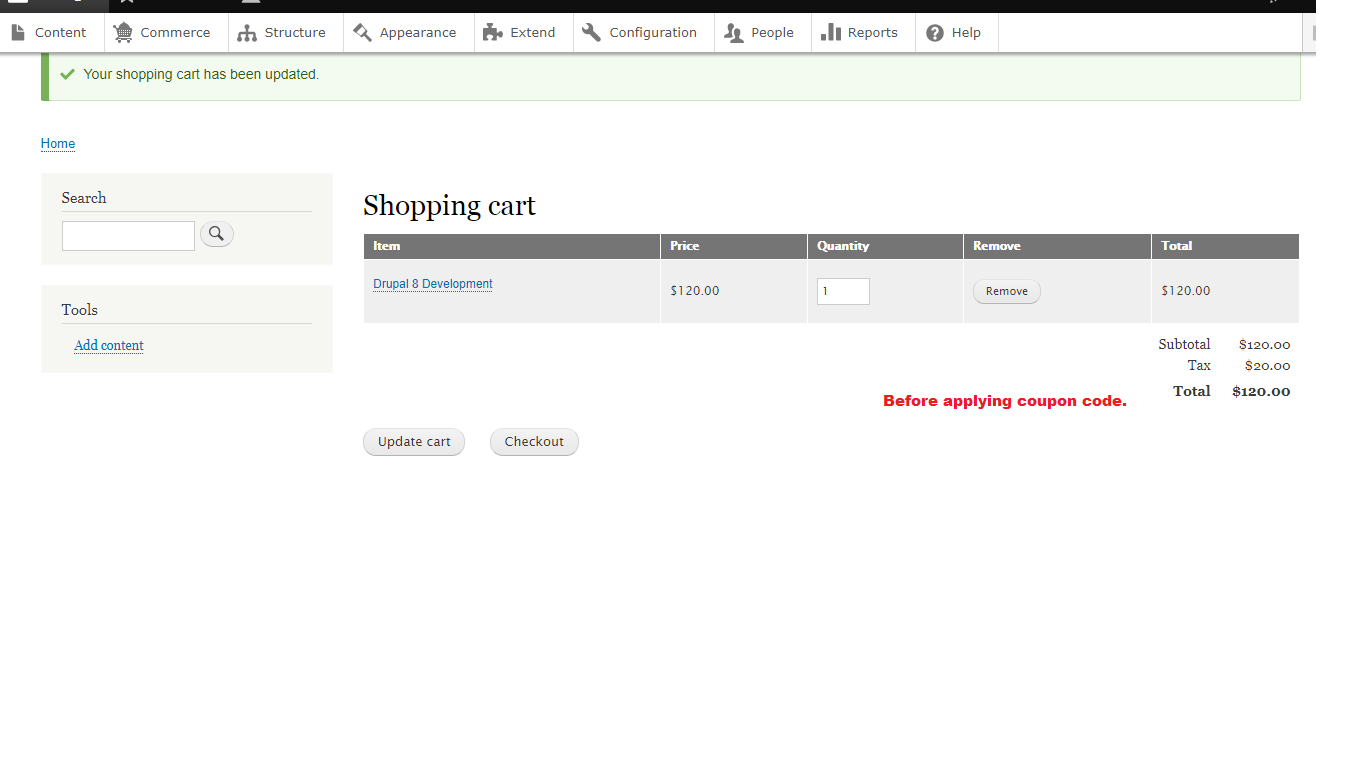Open the Drupal 8 Development product link
Image resolution: width=1360 pixels, height=768 pixels.
pyautogui.click(x=432, y=284)
